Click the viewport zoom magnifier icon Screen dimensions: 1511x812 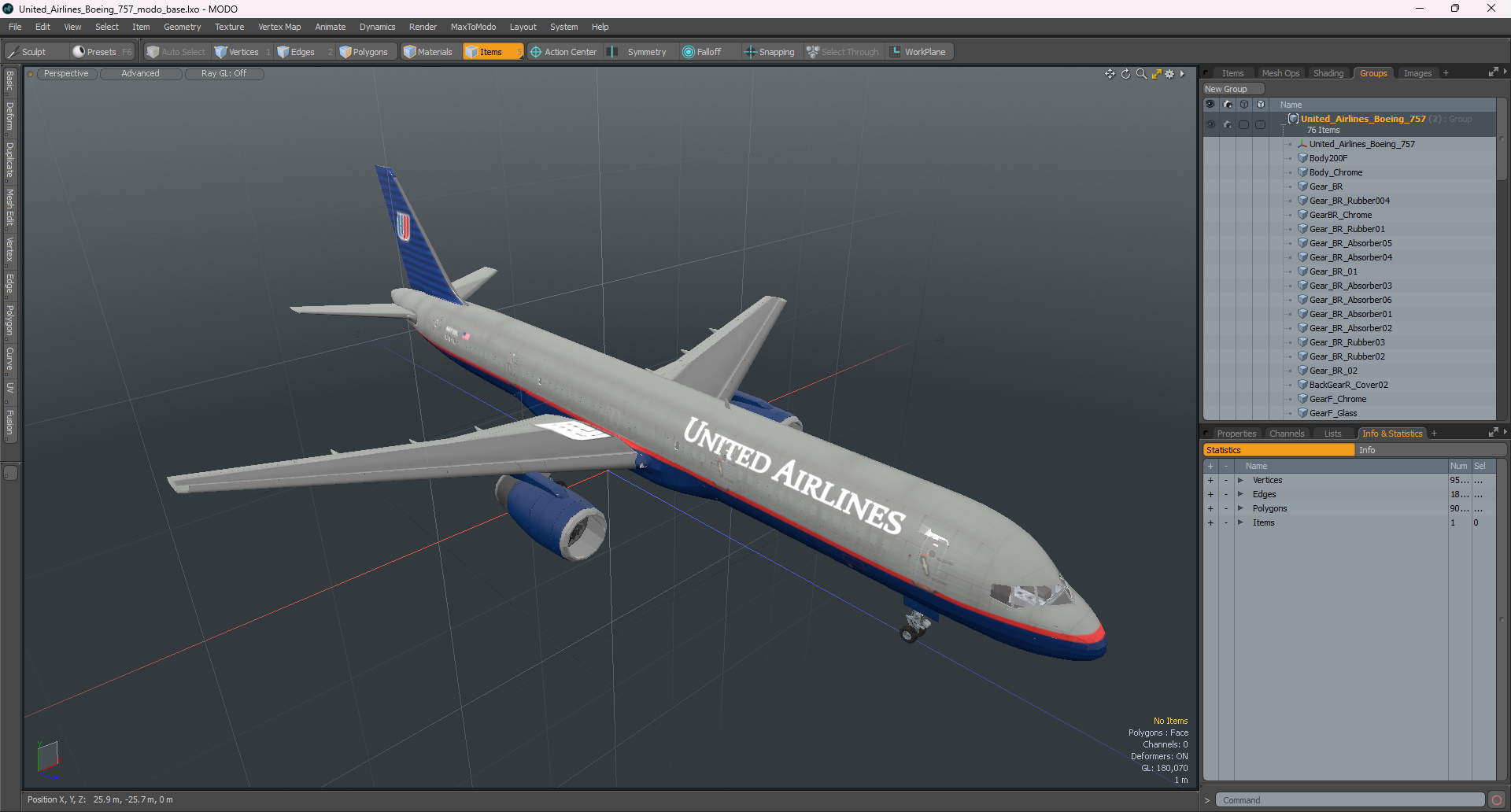1141,74
